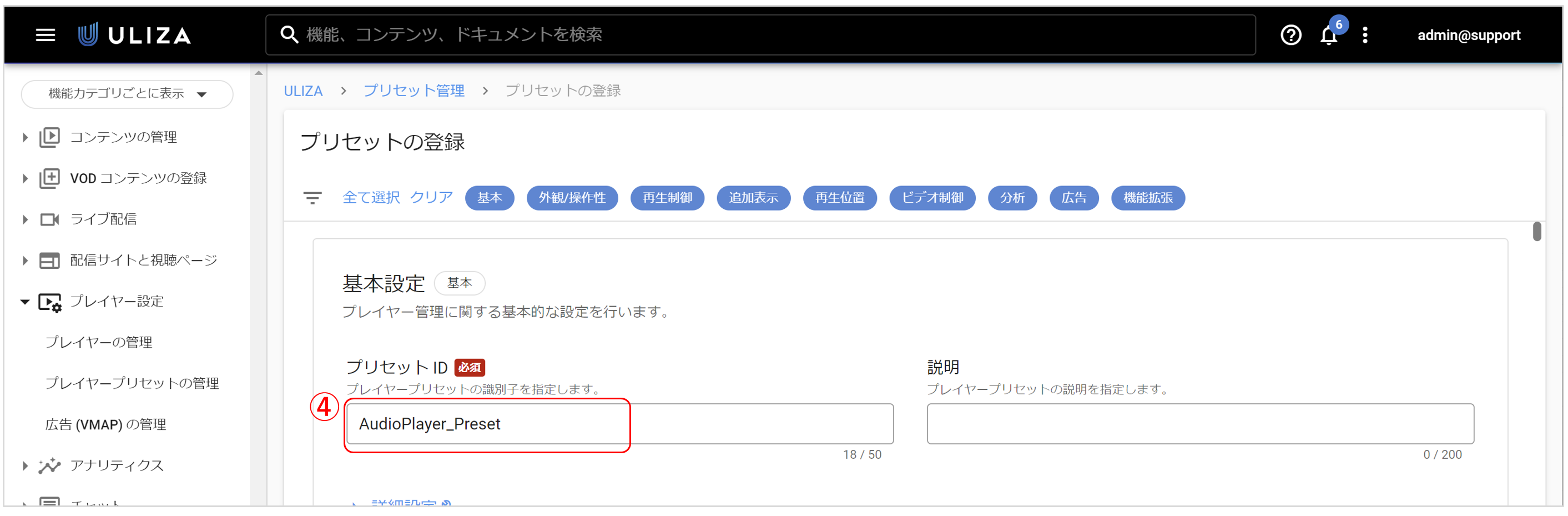Toggle the ビデオ制御 filter chip
The image size is (1568, 516).
click(932, 197)
